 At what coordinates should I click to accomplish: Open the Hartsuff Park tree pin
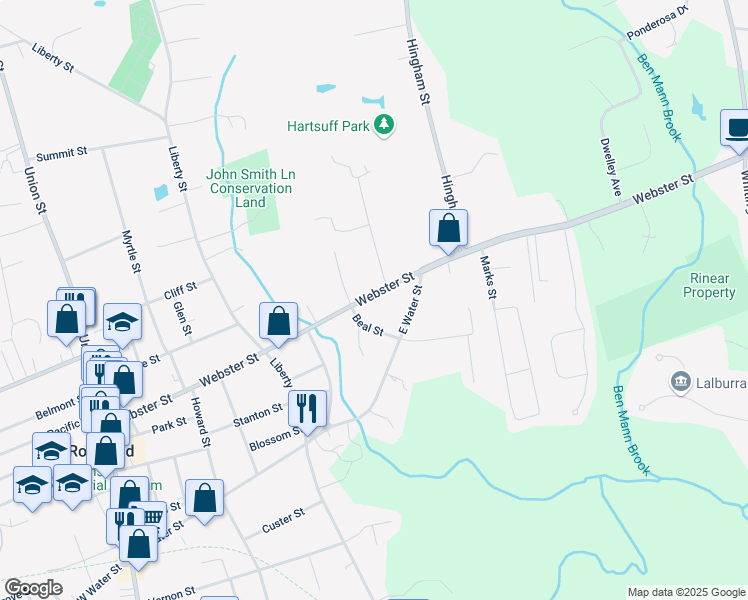click(384, 126)
